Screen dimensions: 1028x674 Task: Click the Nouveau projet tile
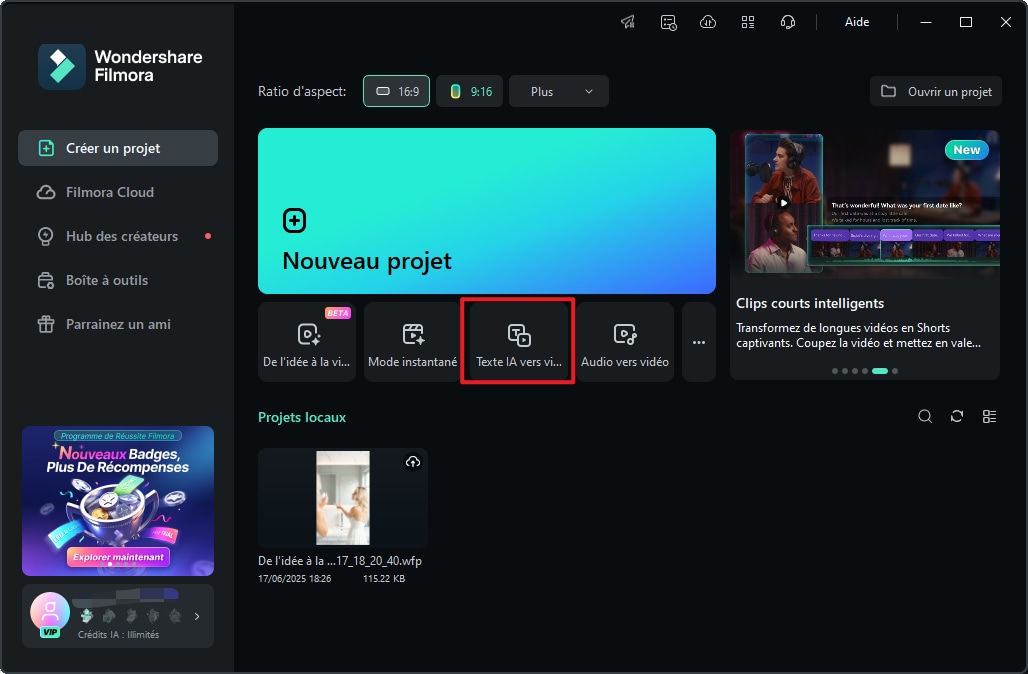(x=486, y=210)
